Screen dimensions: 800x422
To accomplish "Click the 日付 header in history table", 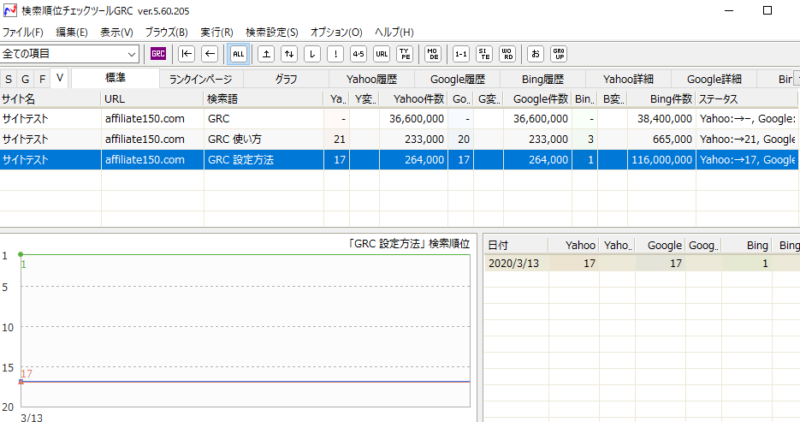I will pyautogui.click(x=515, y=245).
